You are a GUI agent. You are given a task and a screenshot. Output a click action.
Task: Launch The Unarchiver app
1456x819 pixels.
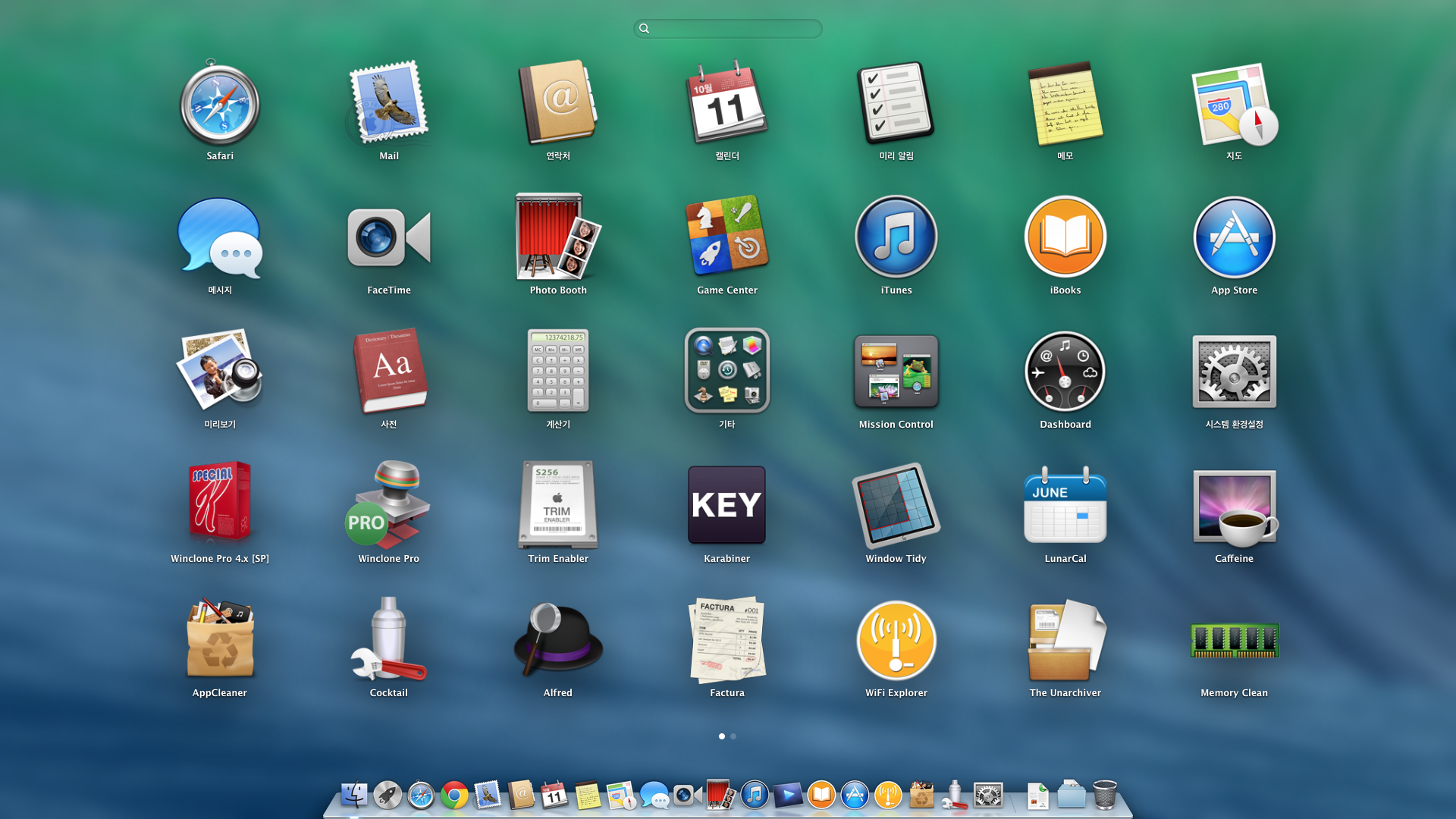[1065, 640]
